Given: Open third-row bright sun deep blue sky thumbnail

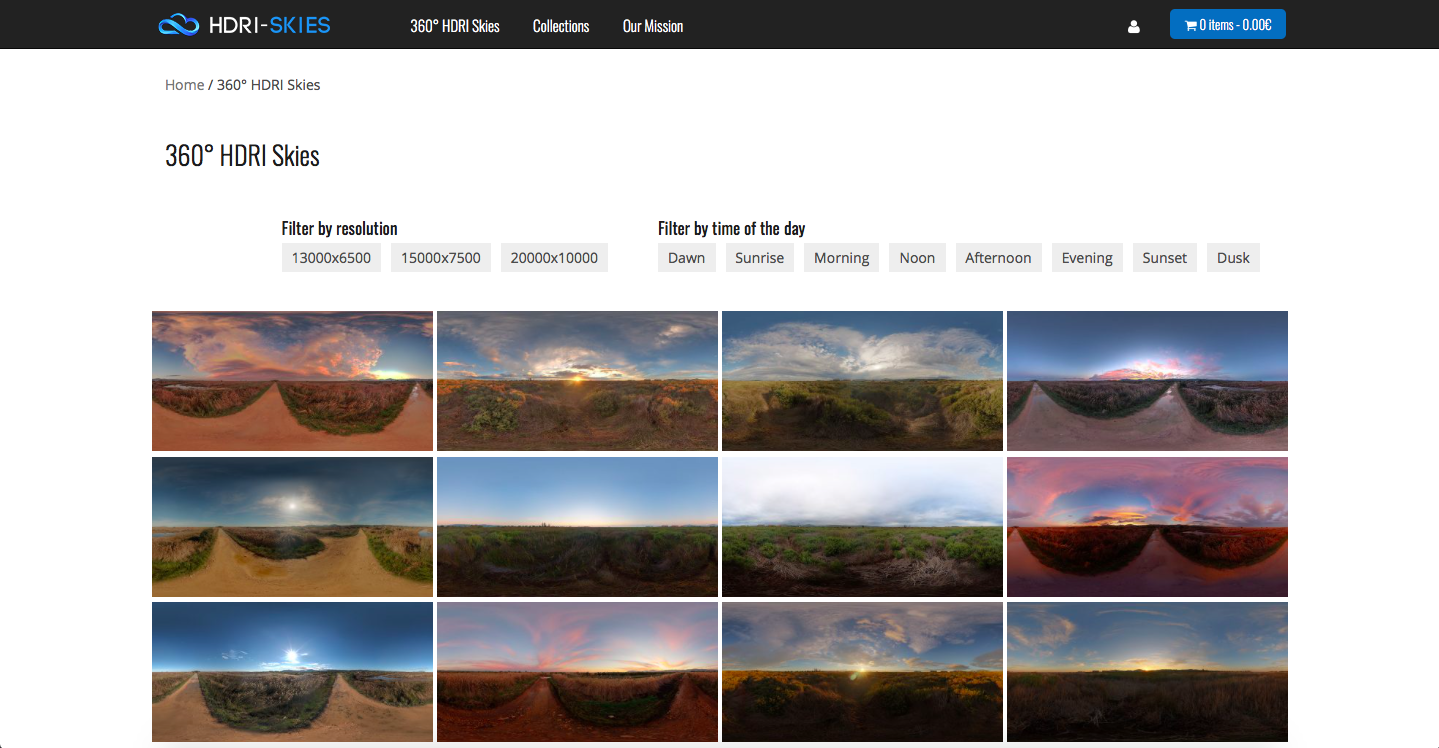Looking at the screenshot, I should 292,672.
